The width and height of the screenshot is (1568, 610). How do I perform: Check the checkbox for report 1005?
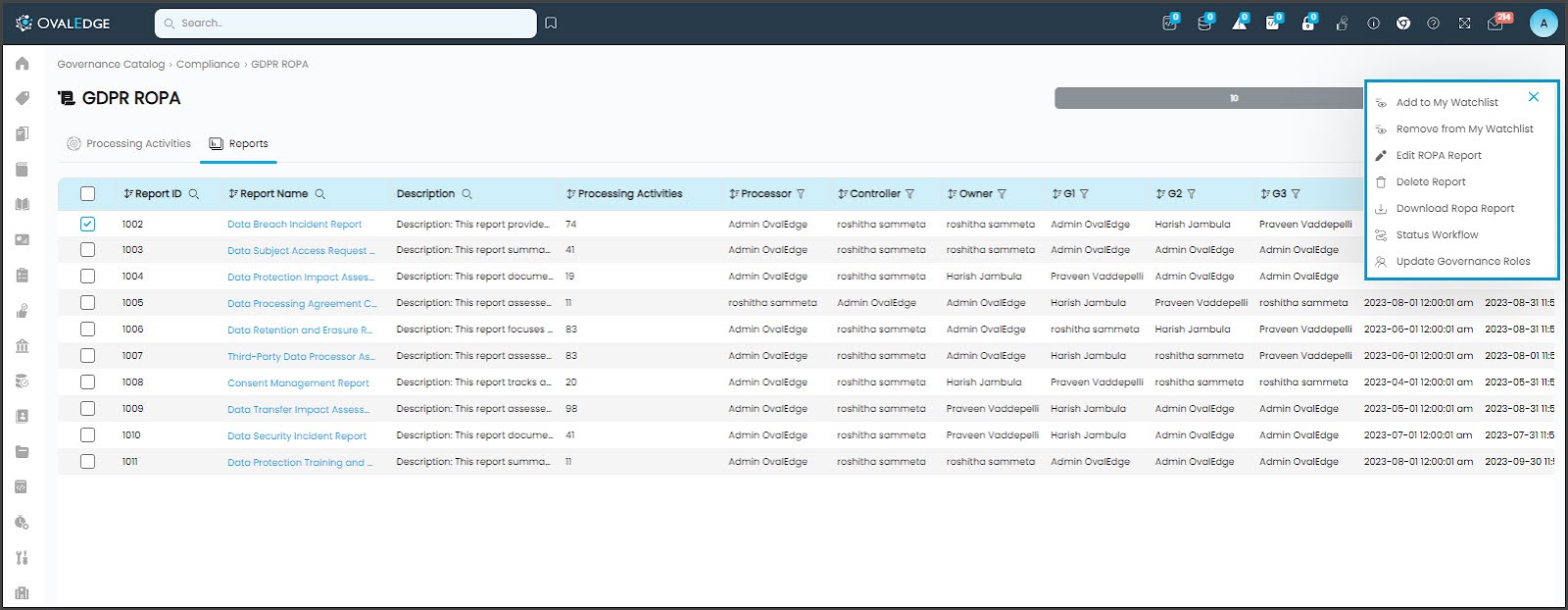(87, 303)
